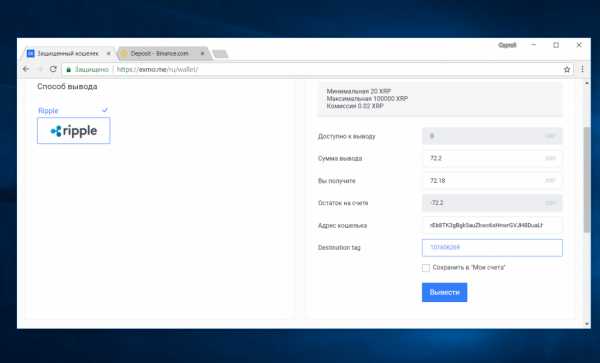Click the Ripple method label link
Image resolution: width=600 pixels, height=363 pixels.
pyautogui.click(x=48, y=111)
